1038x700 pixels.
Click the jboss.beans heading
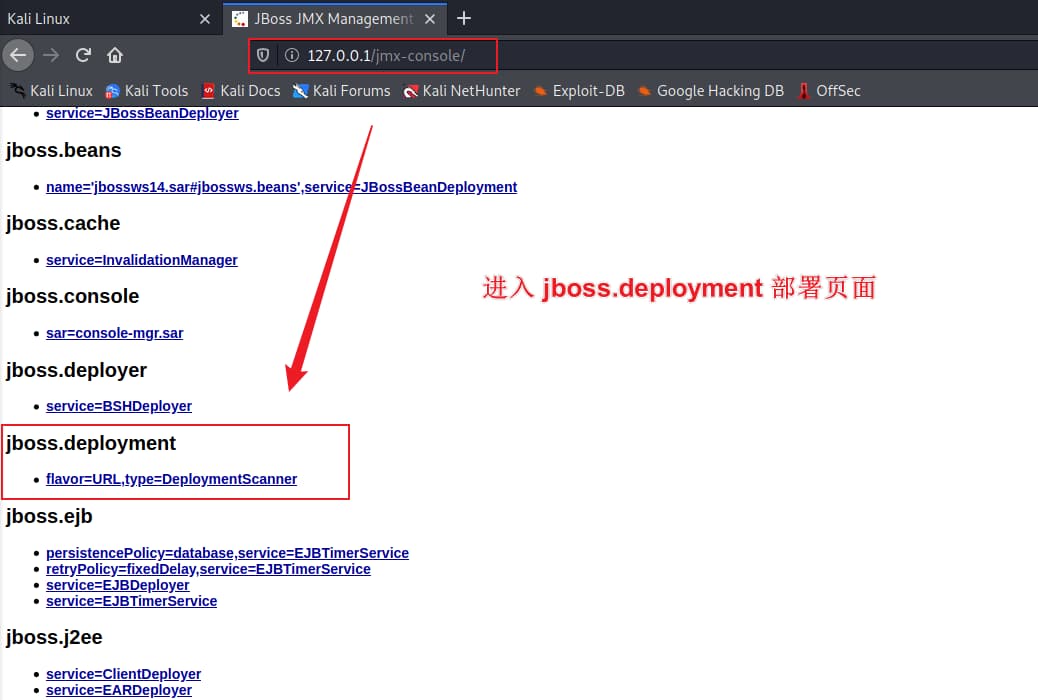[64, 150]
